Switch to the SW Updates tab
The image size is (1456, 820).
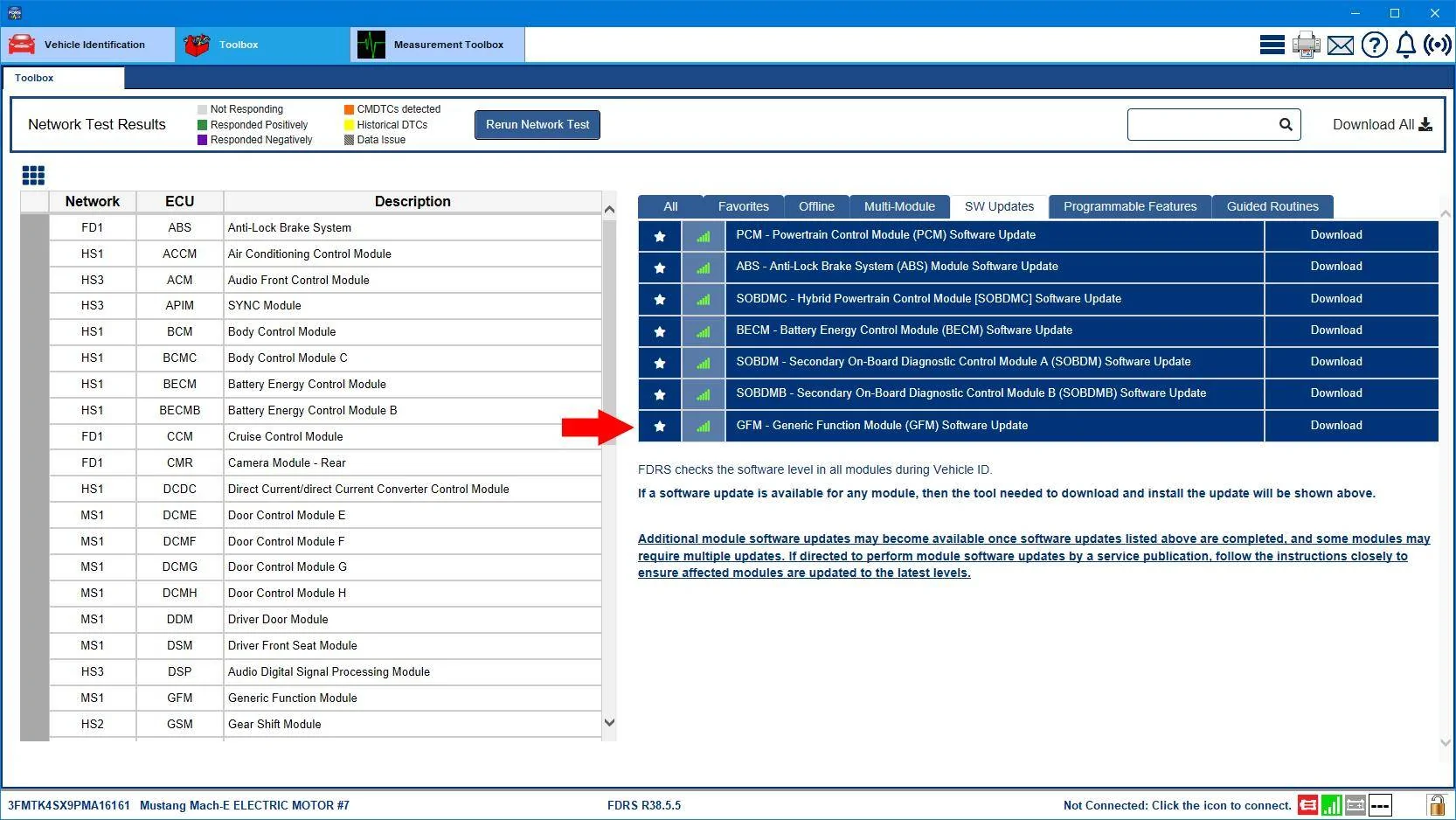tap(999, 206)
